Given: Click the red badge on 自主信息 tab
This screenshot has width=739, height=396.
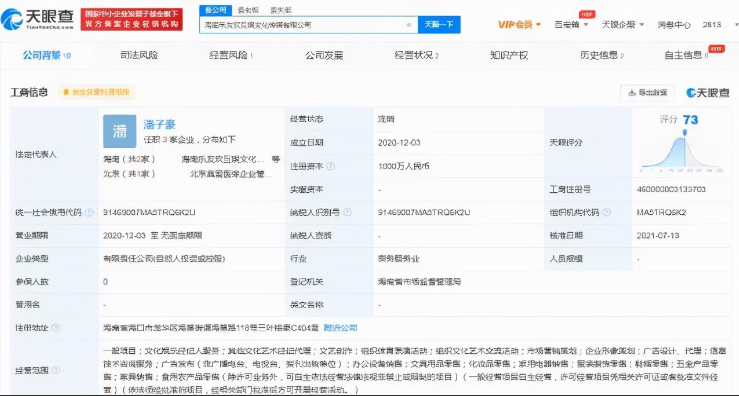Looking at the screenshot, I should [717, 48].
